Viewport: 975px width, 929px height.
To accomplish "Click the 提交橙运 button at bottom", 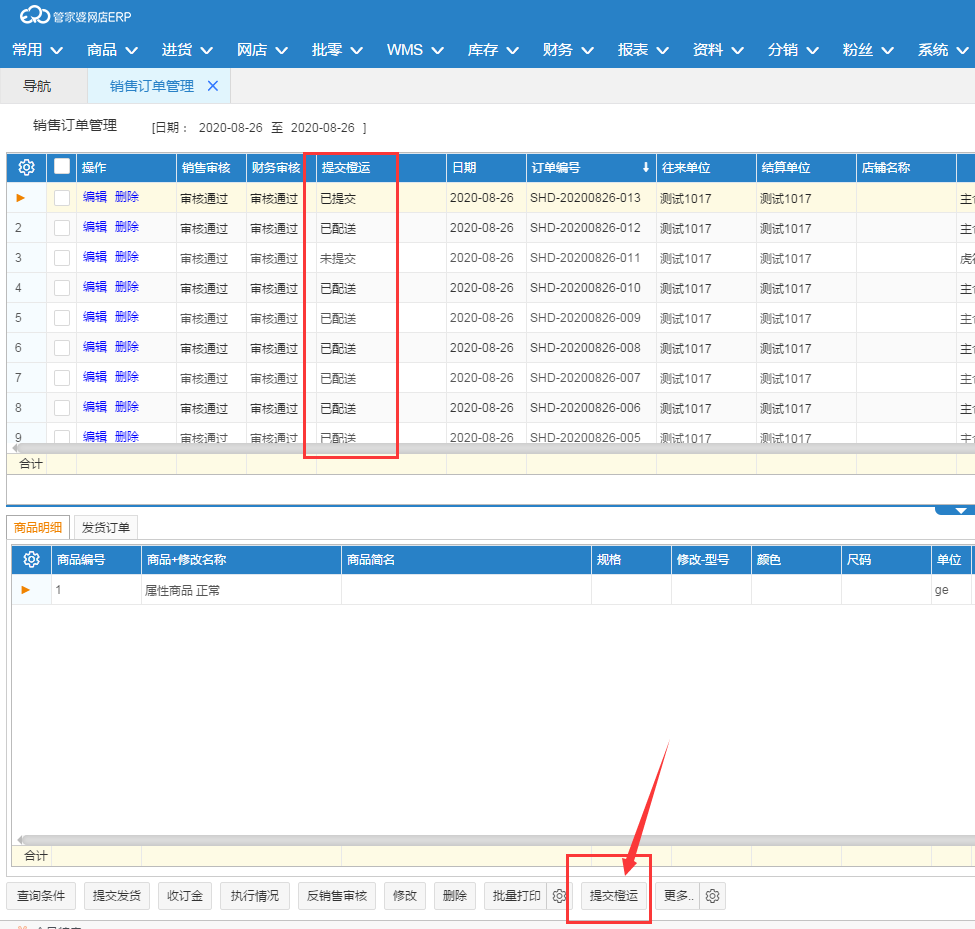I will coord(614,896).
